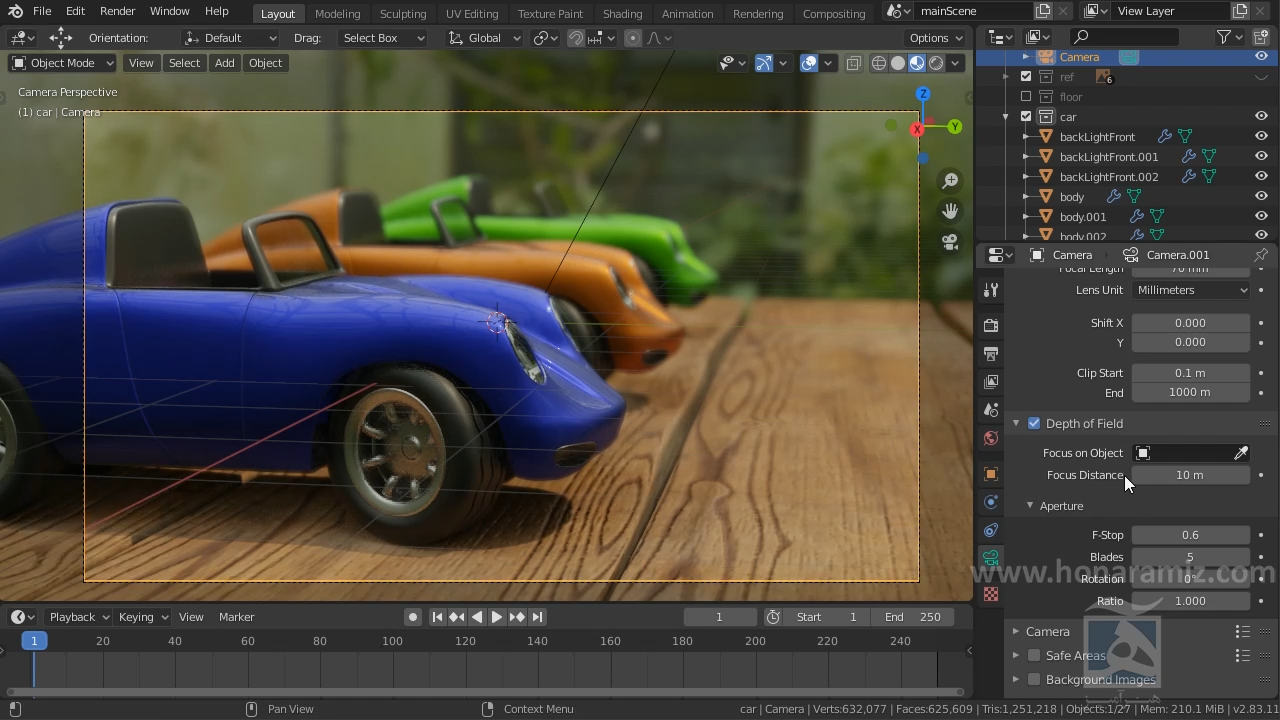Collapse the car collection in outliner

pyautogui.click(x=1006, y=117)
